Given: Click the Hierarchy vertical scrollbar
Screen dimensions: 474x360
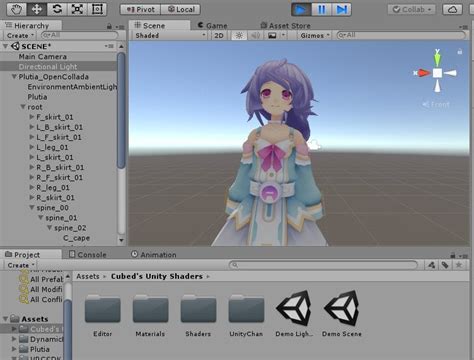Looking at the screenshot, I should click(121, 110).
